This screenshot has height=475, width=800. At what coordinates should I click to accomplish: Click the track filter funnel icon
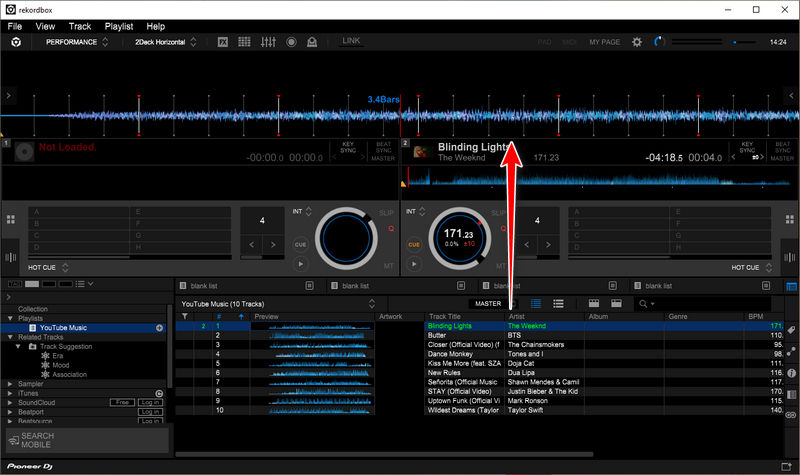coord(184,316)
